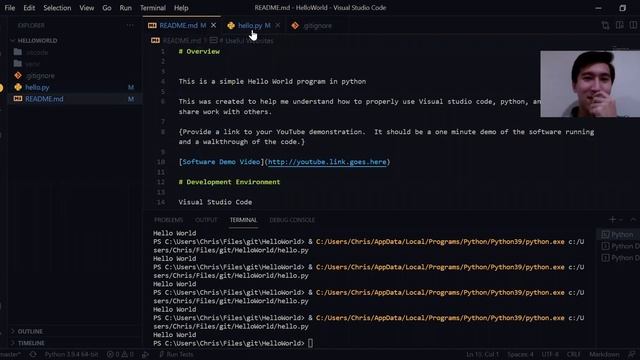Click the Synchronize Changes status icon
Viewport: 640px width, 360px height.
(x=33, y=354)
